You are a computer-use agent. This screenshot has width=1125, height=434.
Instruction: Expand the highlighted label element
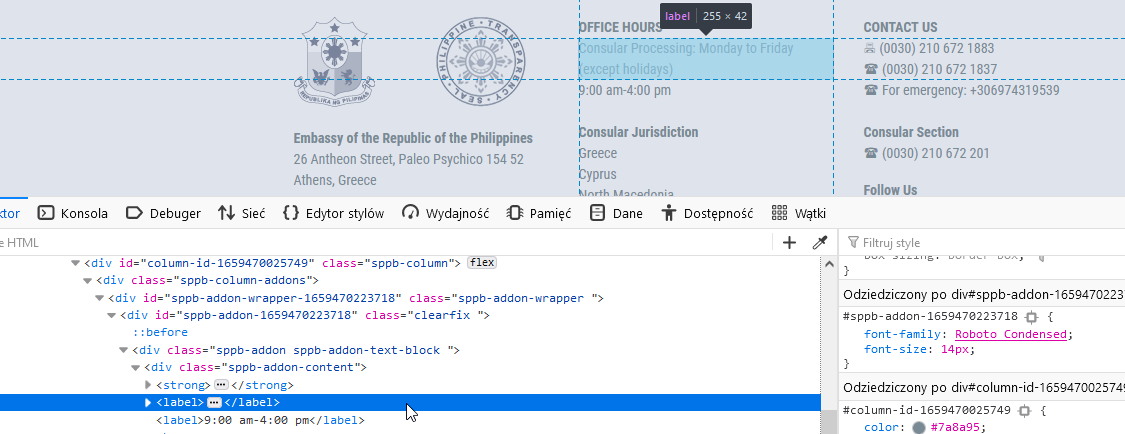click(x=149, y=403)
